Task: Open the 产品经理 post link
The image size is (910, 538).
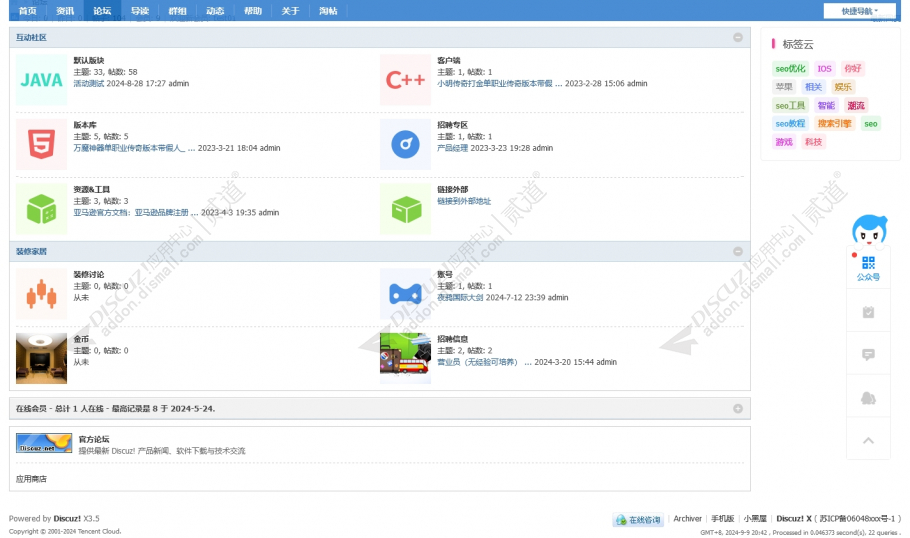Action: (x=453, y=148)
